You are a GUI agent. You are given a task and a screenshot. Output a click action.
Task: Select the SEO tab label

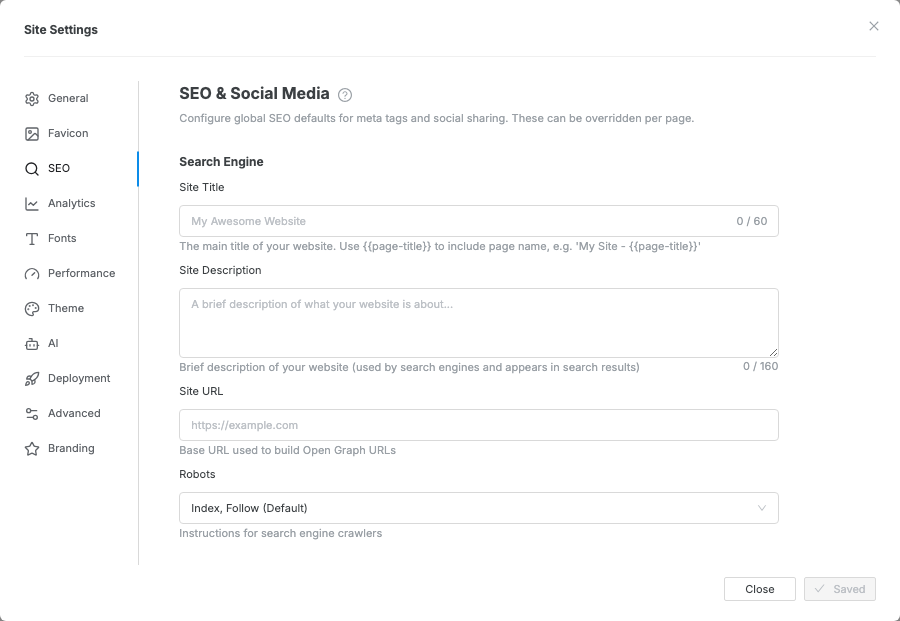(59, 168)
